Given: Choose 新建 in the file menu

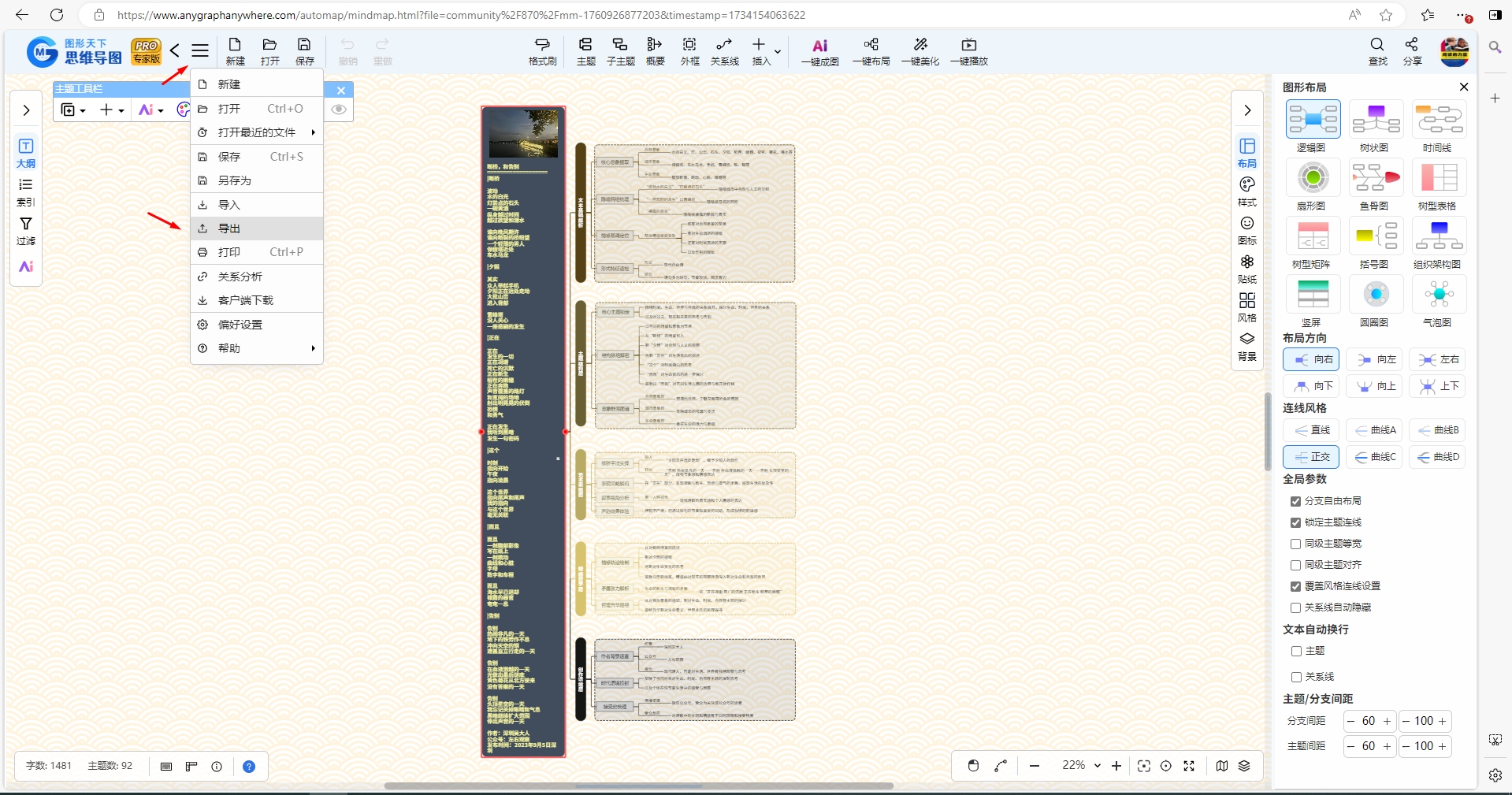Looking at the screenshot, I should (258, 84).
